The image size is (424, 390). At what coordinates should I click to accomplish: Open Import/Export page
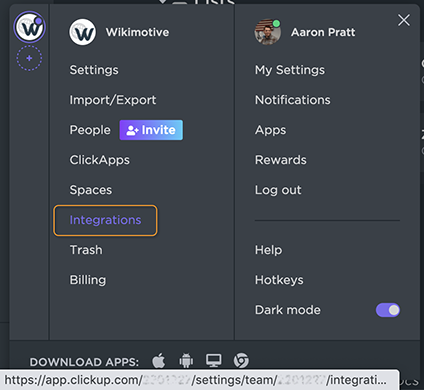113,100
